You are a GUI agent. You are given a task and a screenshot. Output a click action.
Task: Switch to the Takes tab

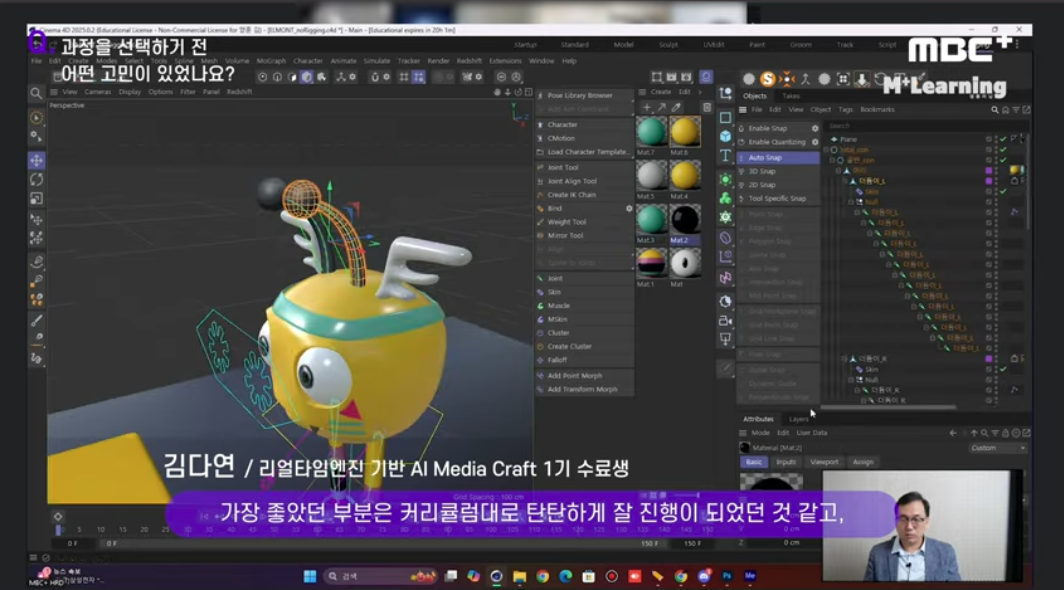coord(790,96)
